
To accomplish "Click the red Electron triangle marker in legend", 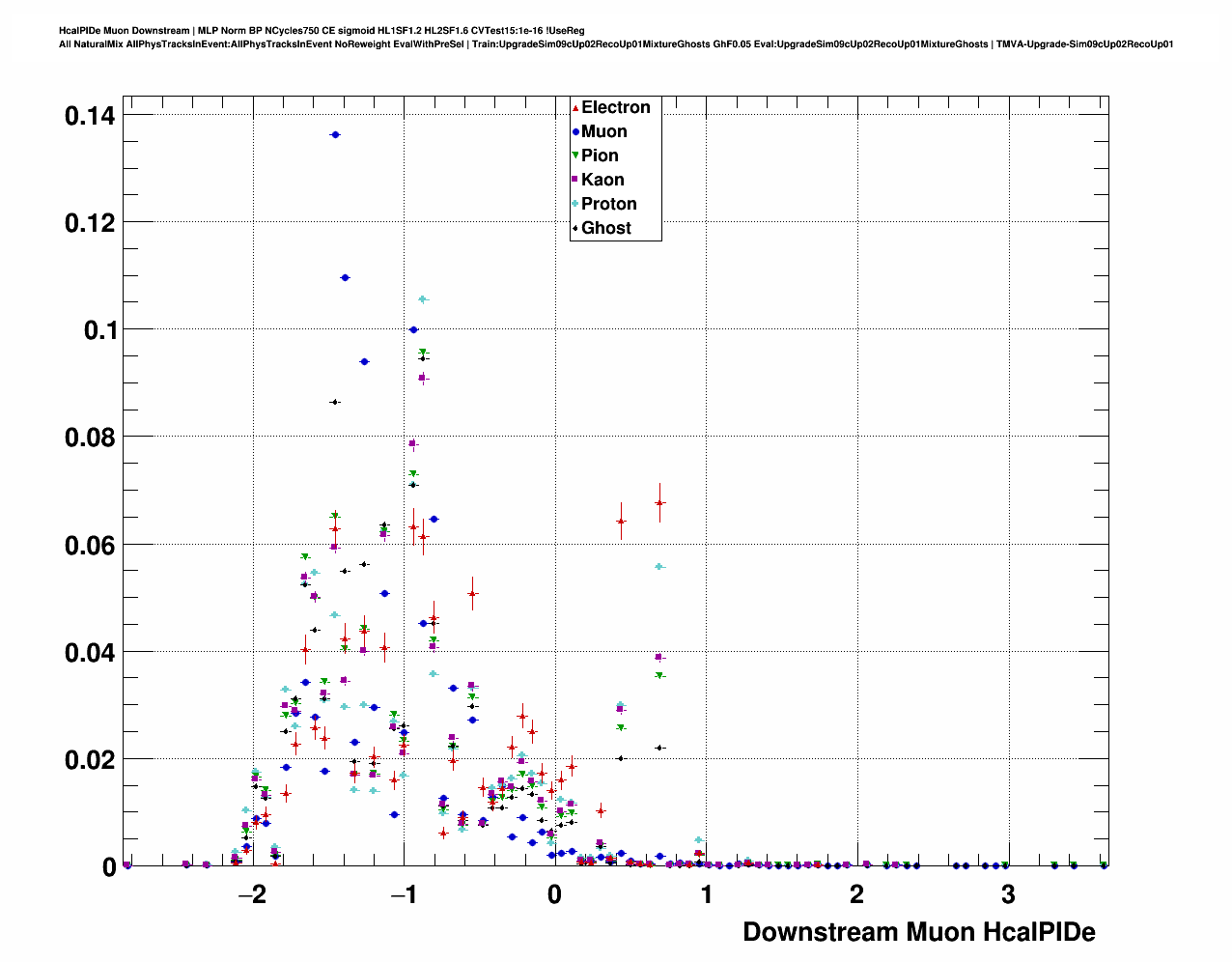I will click(x=575, y=108).
